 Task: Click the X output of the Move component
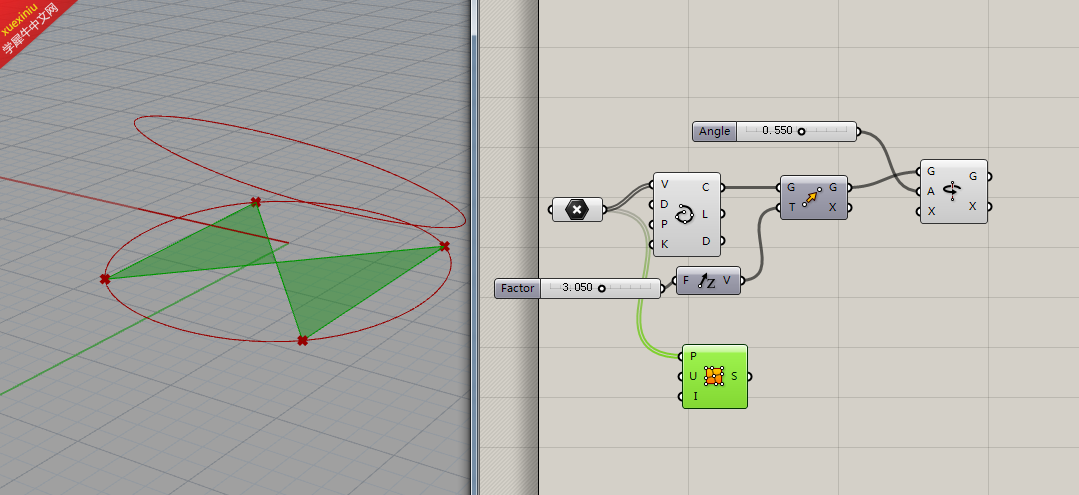point(833,207)
